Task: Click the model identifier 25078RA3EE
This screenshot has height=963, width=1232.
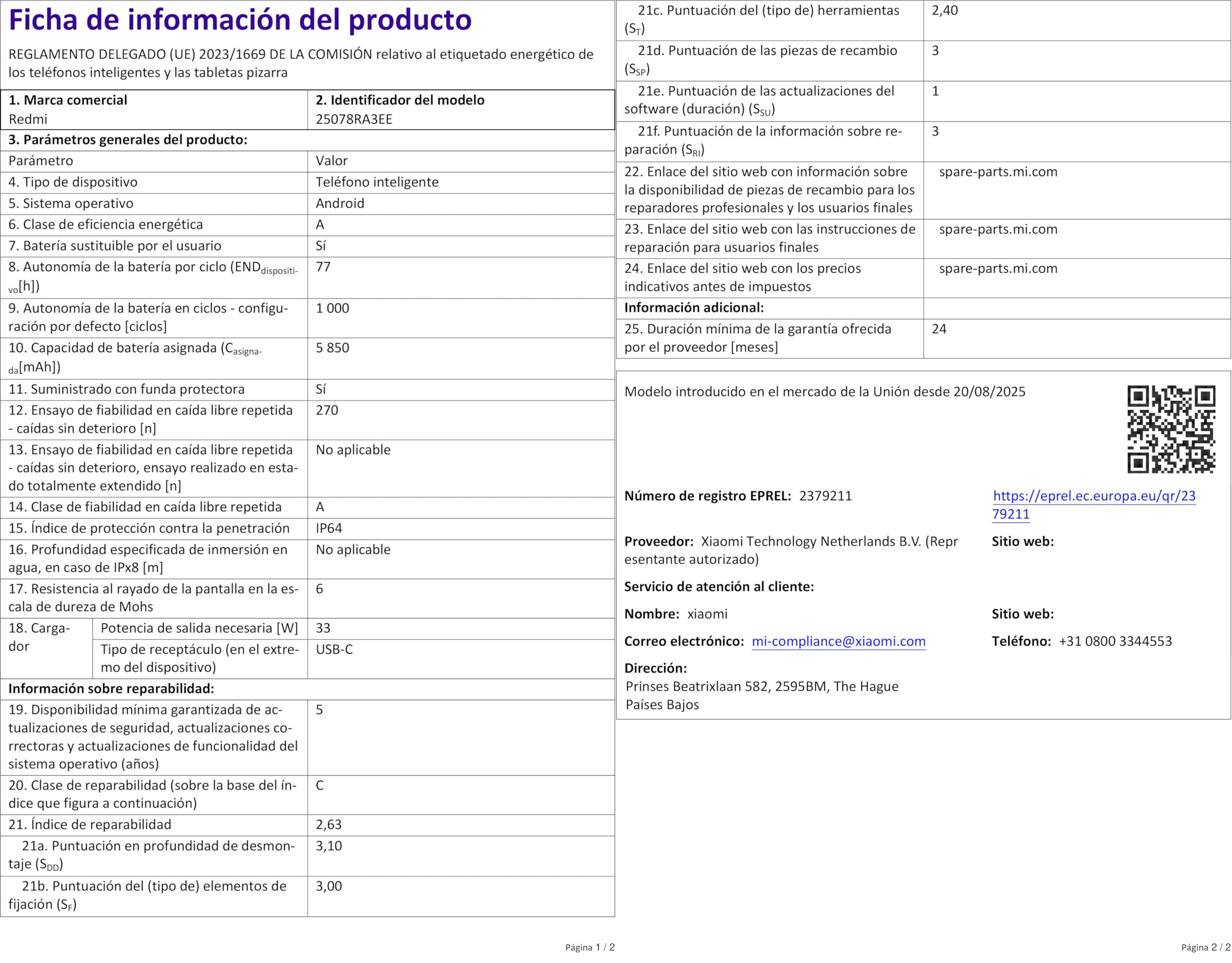Action: pyautogui.click(x=354, y=119)
